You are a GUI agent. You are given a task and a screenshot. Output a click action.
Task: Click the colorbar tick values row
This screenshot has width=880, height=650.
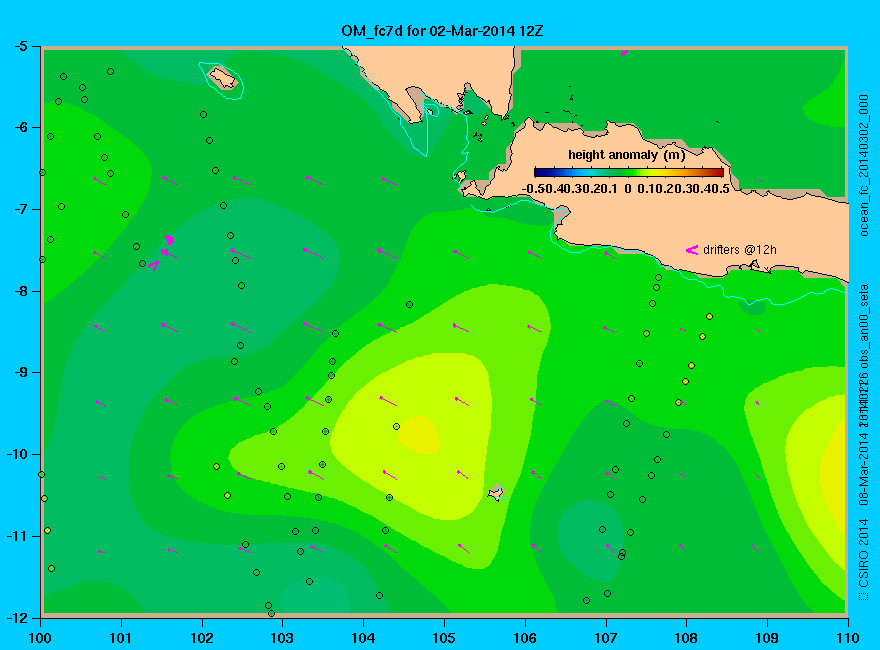pos(626,189)
